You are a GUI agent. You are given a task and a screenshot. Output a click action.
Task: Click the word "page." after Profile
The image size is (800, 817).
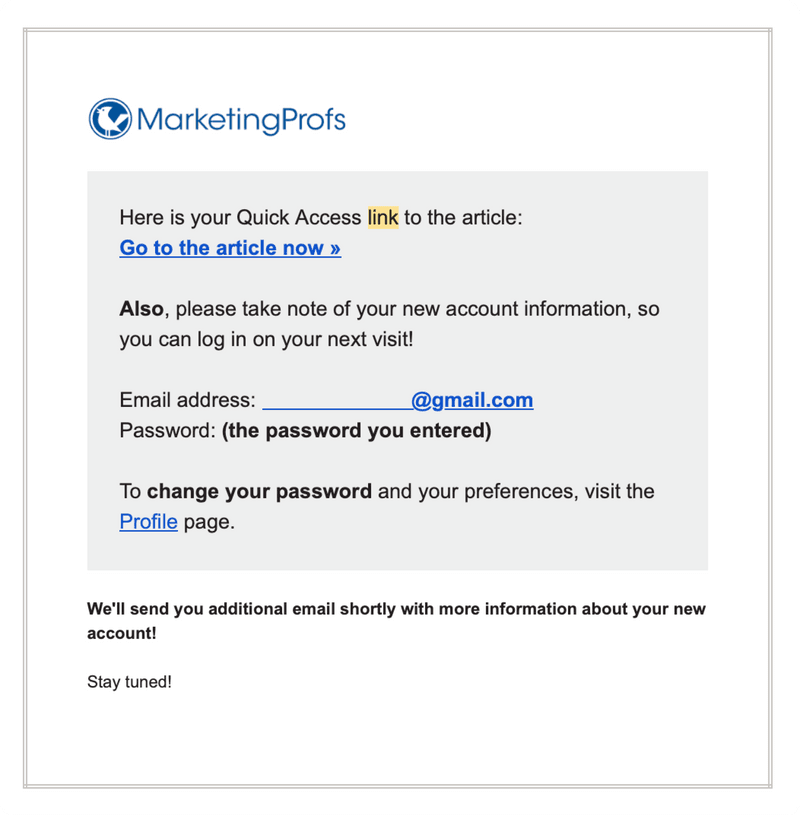pyautogui.click(x=210, y=521)
